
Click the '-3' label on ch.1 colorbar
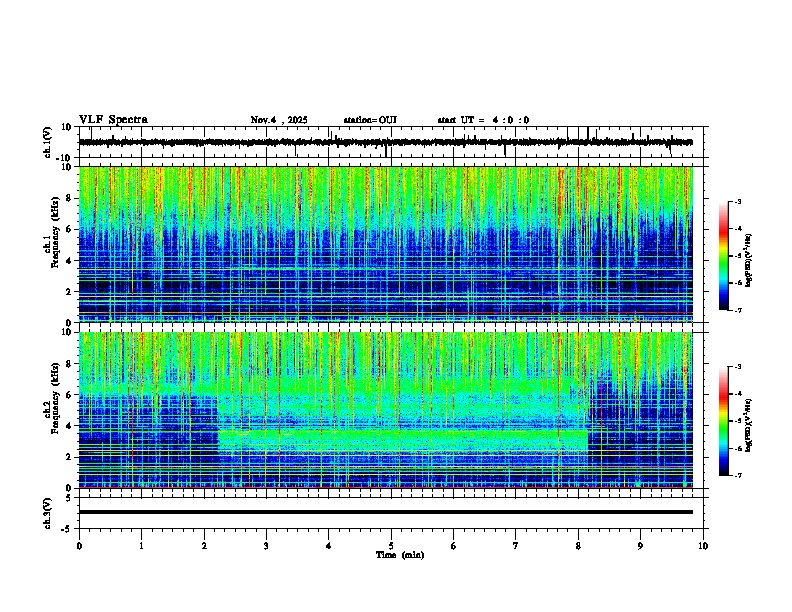pyautogui.click(x=737, y=201)
